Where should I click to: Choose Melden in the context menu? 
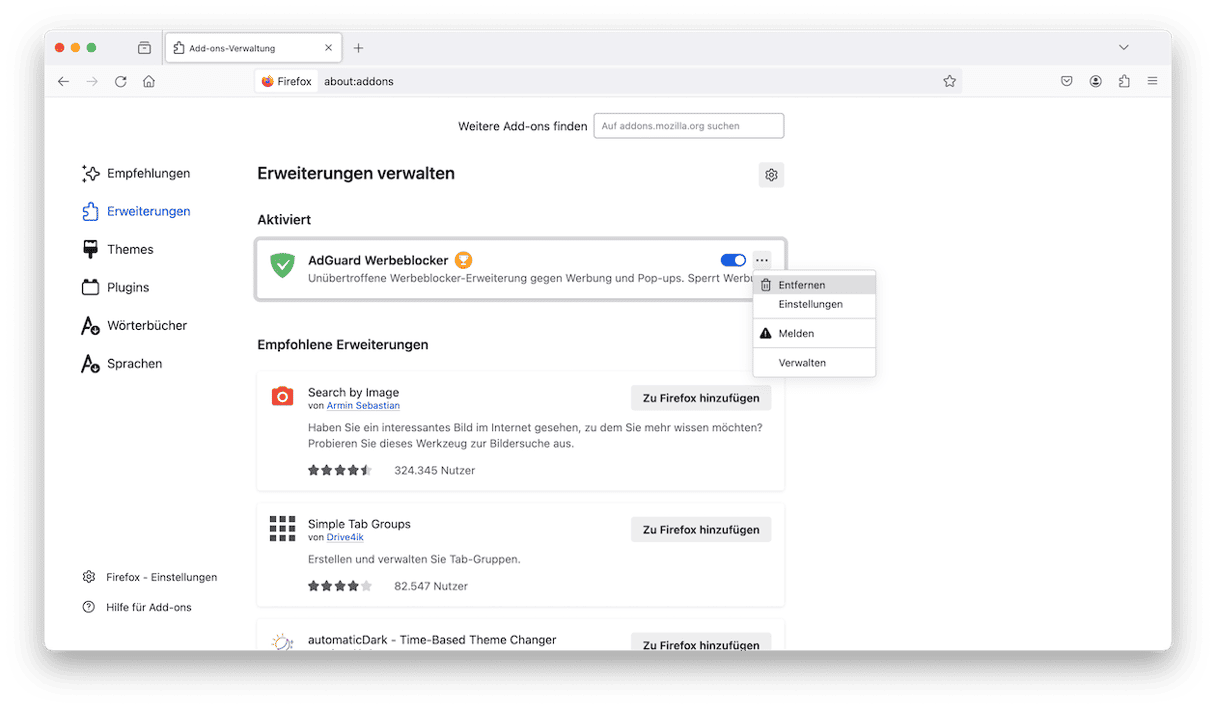[814, 333]
